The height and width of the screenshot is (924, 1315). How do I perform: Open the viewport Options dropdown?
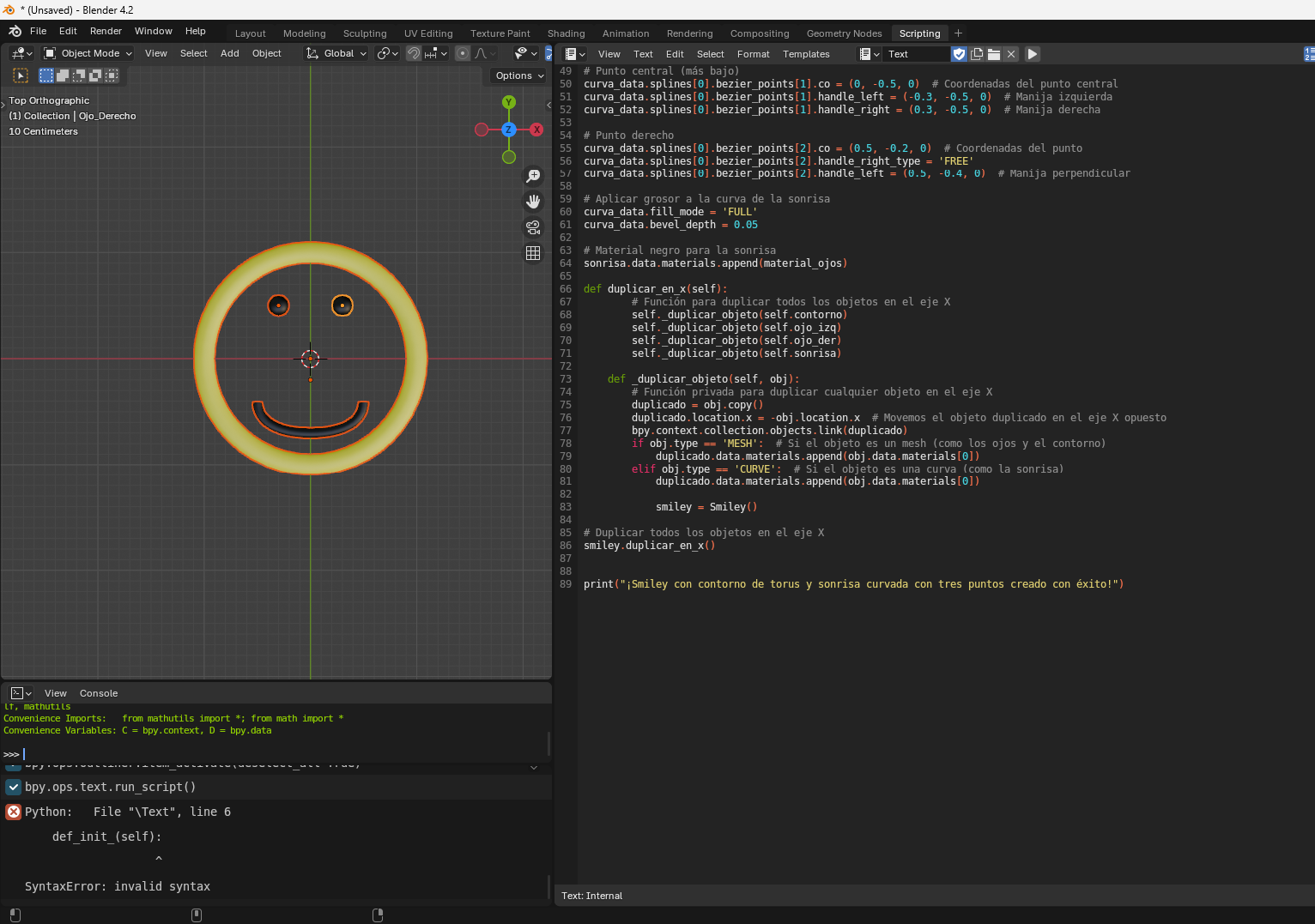click(519, 75)
